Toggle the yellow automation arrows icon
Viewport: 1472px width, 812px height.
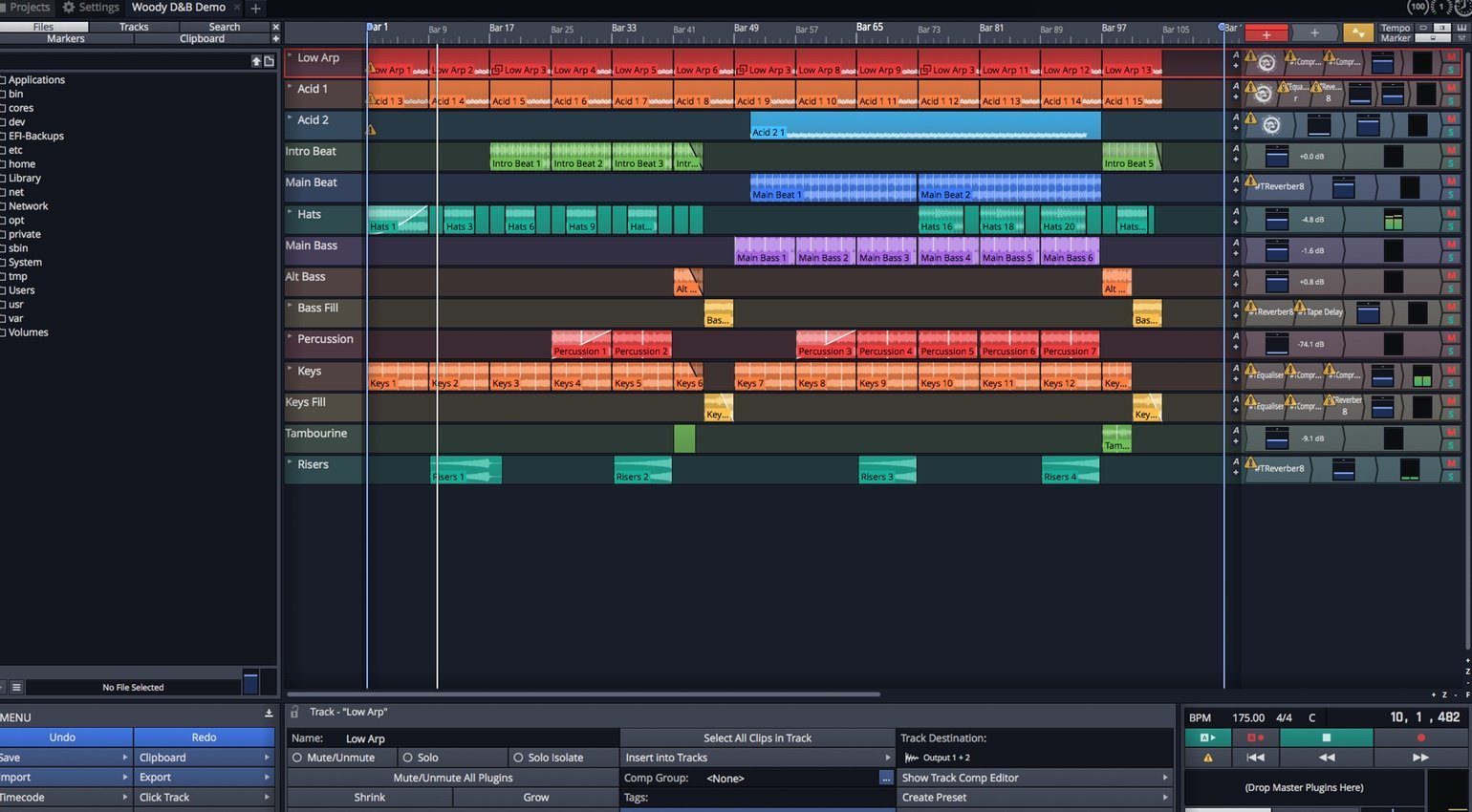1358,33
